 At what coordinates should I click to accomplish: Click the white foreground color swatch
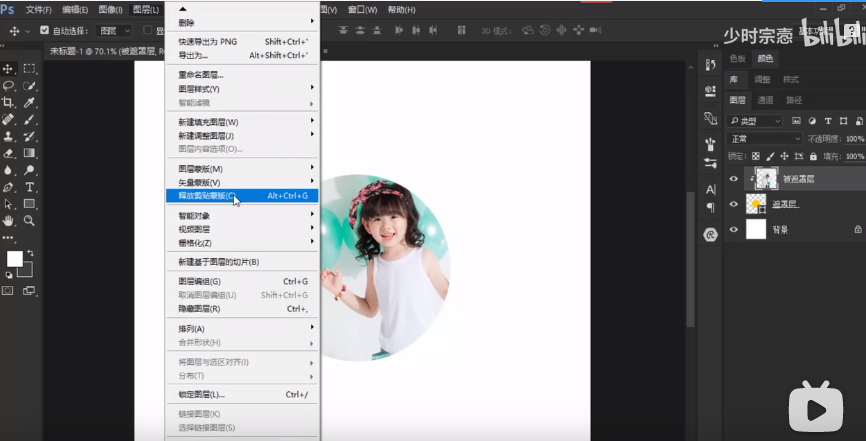(14, 259)
